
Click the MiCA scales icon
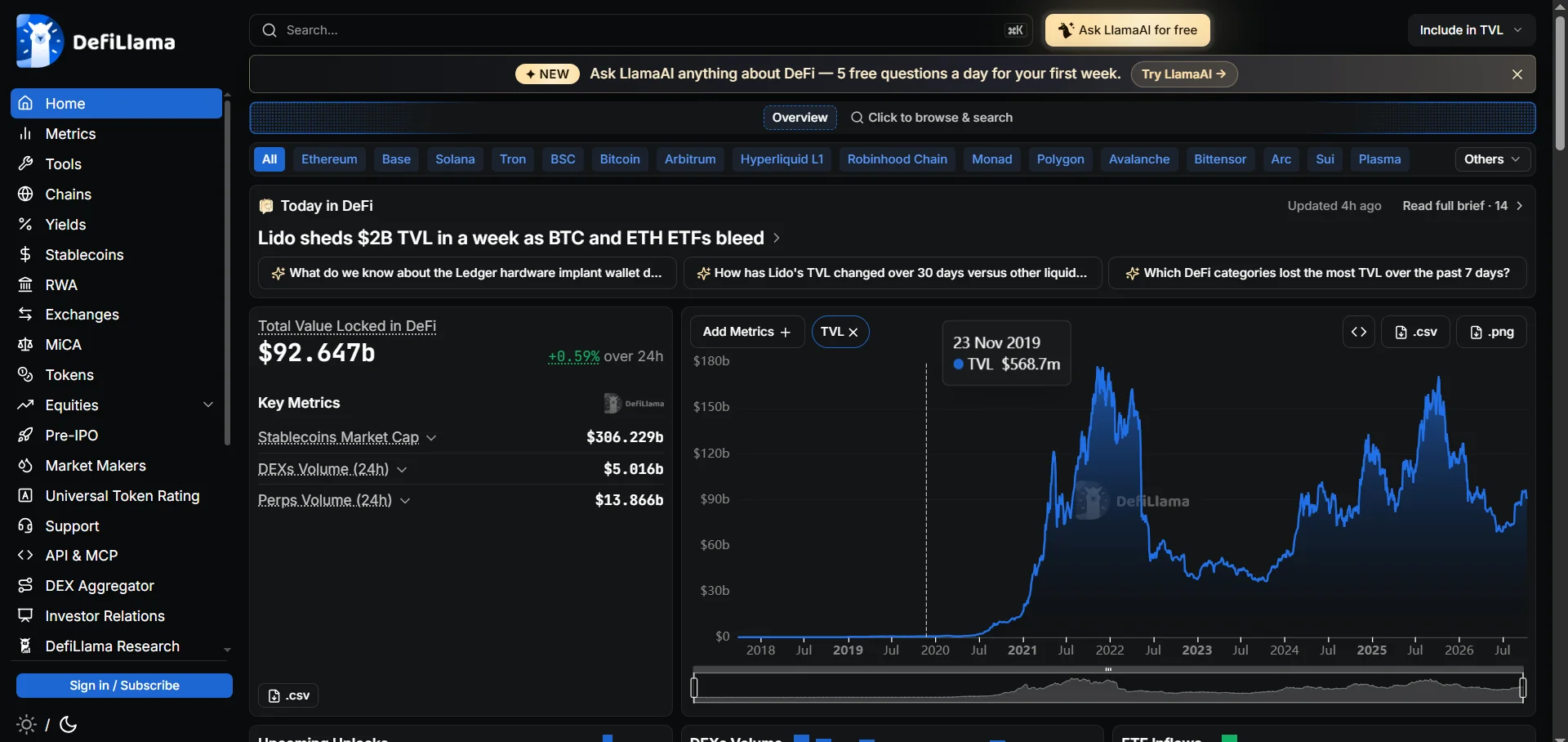(x=25, y=345)
